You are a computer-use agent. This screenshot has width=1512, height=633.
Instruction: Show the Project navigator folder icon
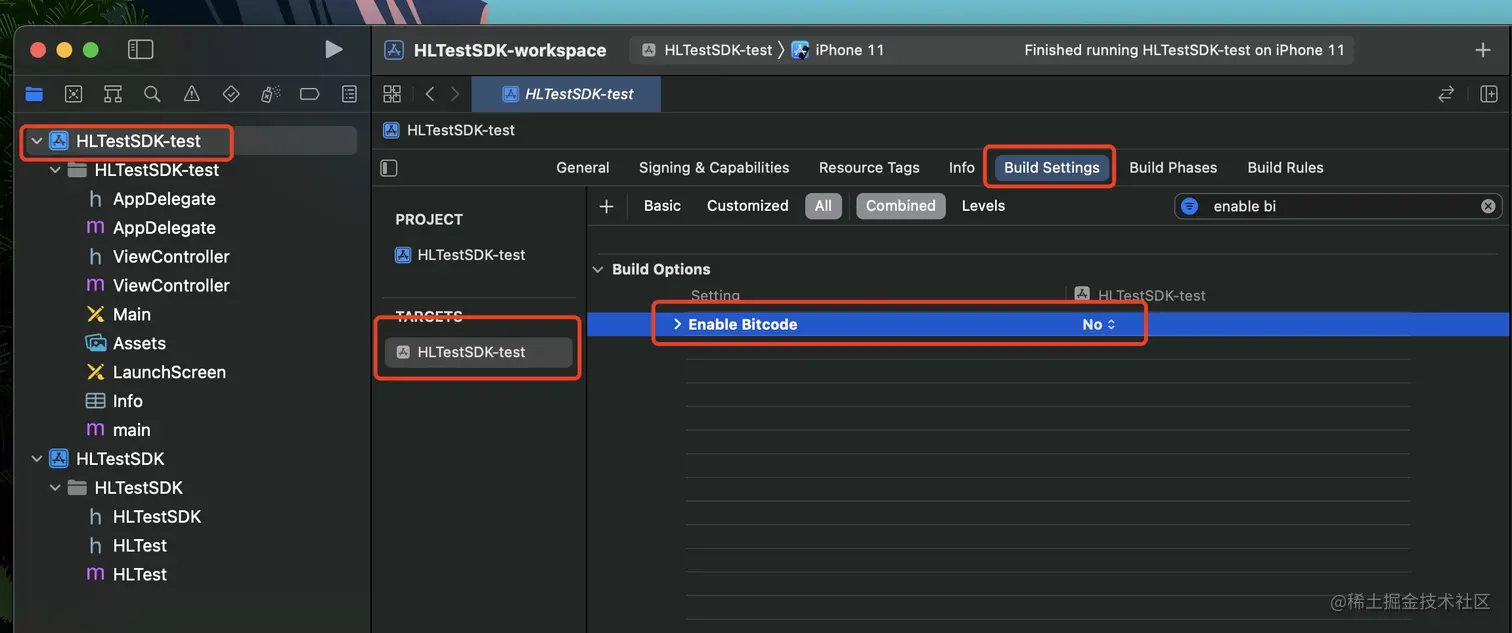pyautogui.click(x=34, y=94)
